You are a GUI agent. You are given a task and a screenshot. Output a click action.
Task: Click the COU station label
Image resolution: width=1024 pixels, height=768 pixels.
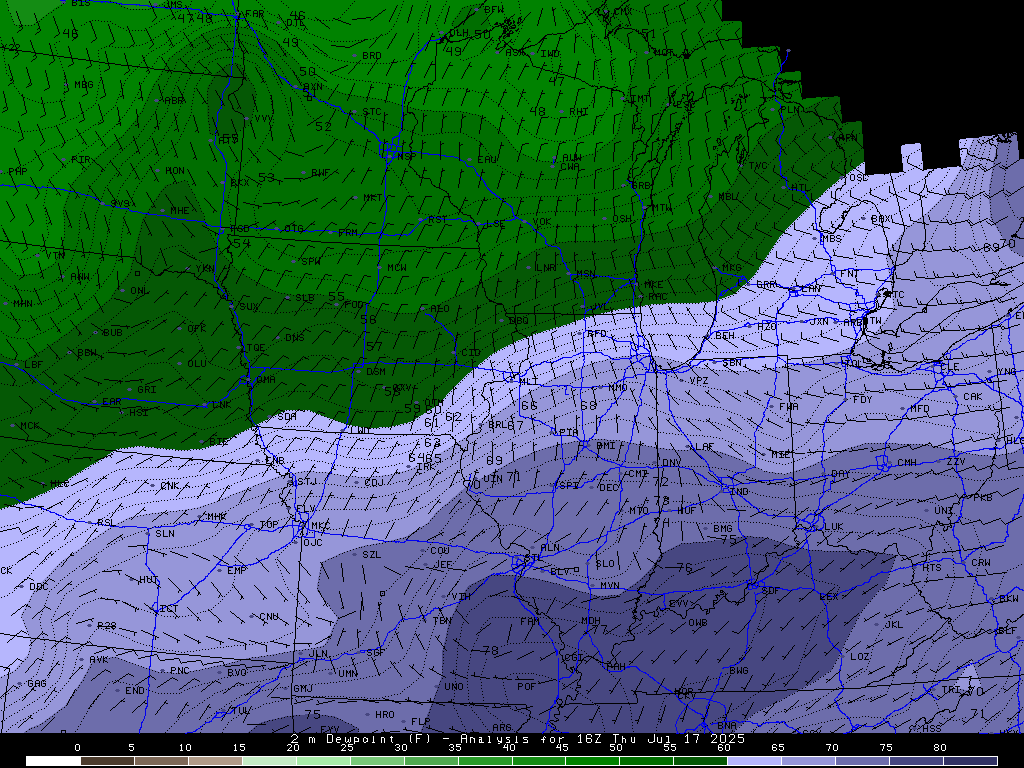coord(440,551)
